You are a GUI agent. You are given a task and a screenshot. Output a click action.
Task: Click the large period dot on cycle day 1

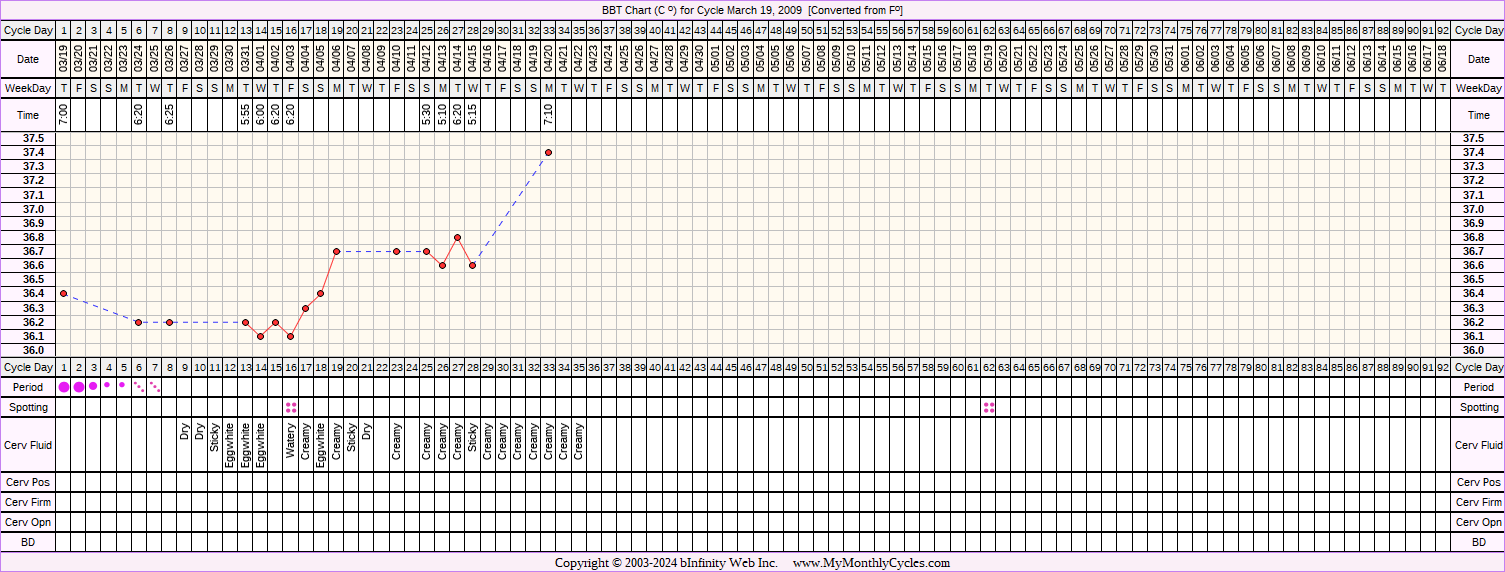coord(64,387)
